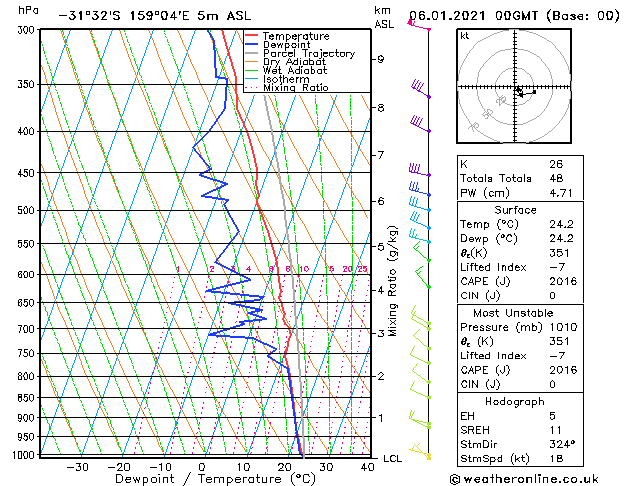Screen dimensions: 629x486
Task: Click the red Temperature legend line swatch
Action: click(x=252, y=36)
